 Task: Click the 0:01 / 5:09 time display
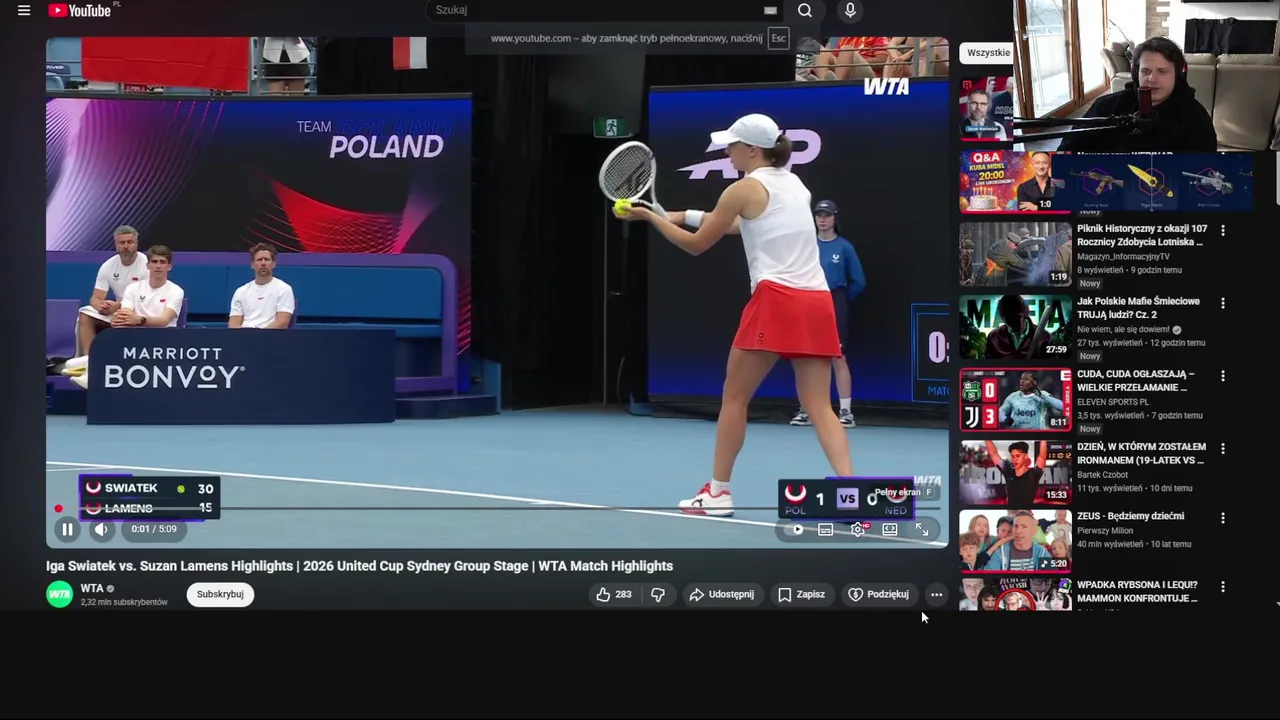154,529
